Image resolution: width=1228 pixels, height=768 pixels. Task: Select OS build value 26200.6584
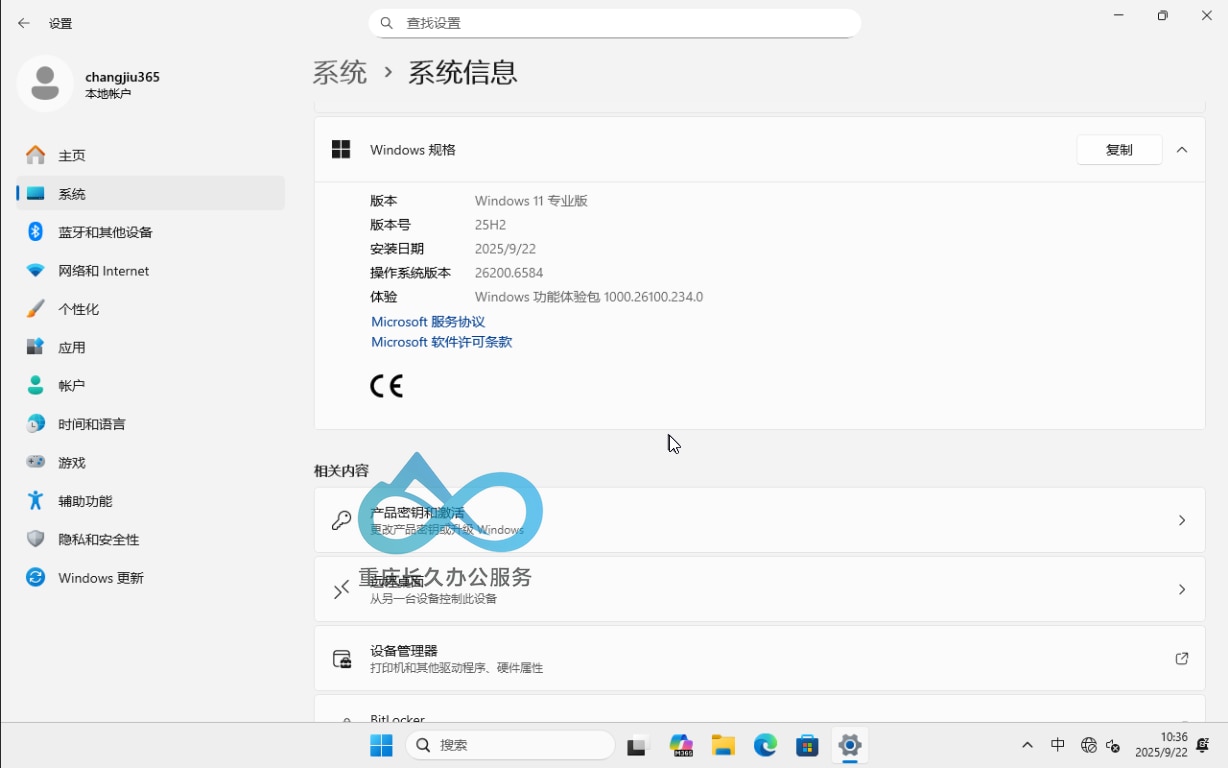pyautogui.click(x=509, y=273)
